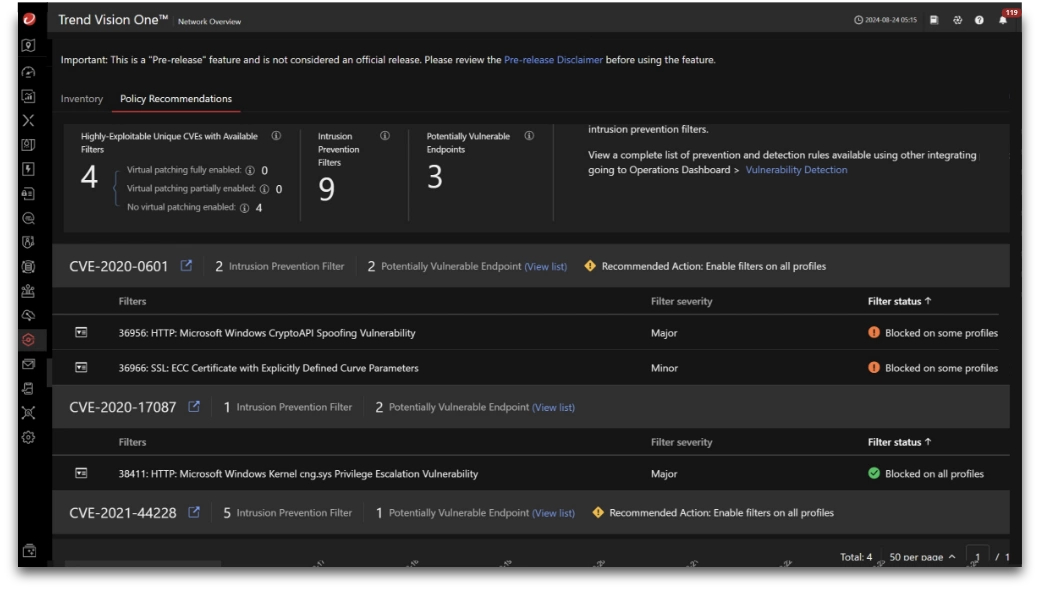This screenshot has height=591, width=1040.
Task: Open the lightning bolt icon in the sidebar
Action: [x=29, y=169]
